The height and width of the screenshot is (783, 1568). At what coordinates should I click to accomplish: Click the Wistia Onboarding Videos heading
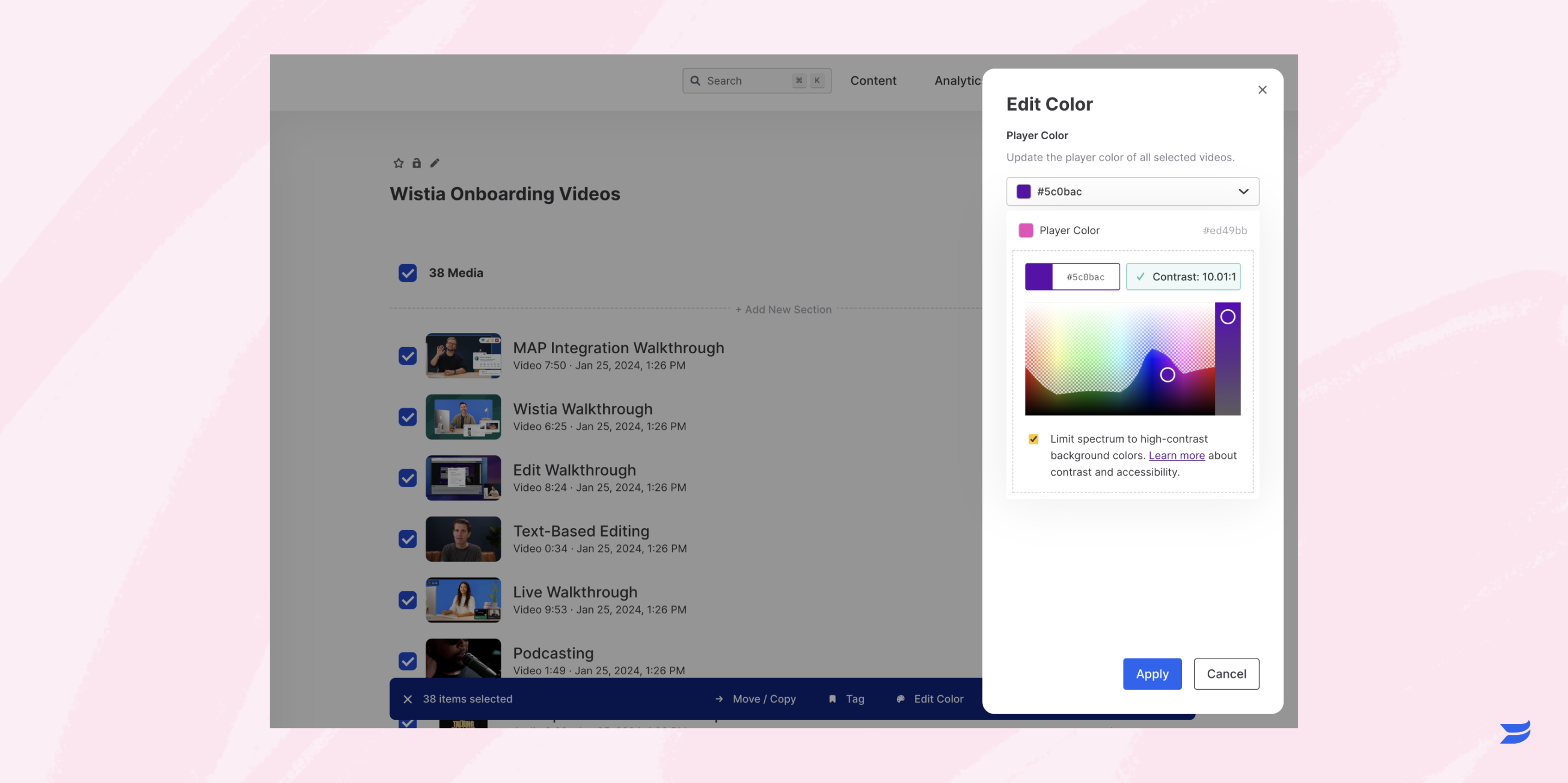[x=504, y=194]
